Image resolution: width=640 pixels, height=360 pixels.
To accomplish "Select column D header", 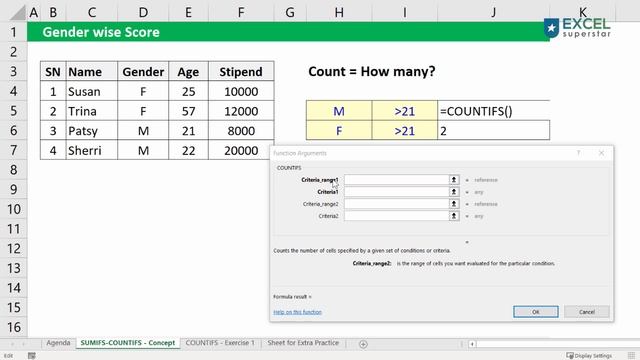I will pyautogui.click(x=143, y=13).
